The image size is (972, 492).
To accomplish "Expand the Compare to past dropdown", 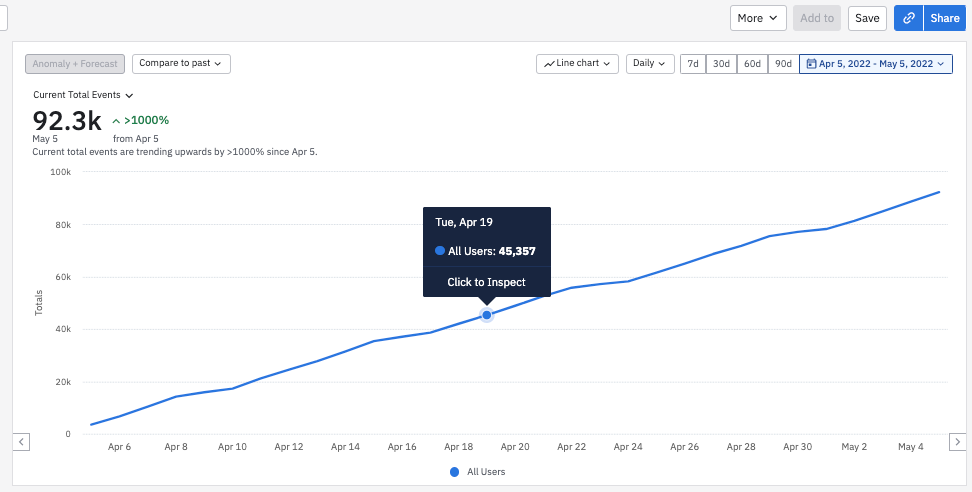I will 181,64.
